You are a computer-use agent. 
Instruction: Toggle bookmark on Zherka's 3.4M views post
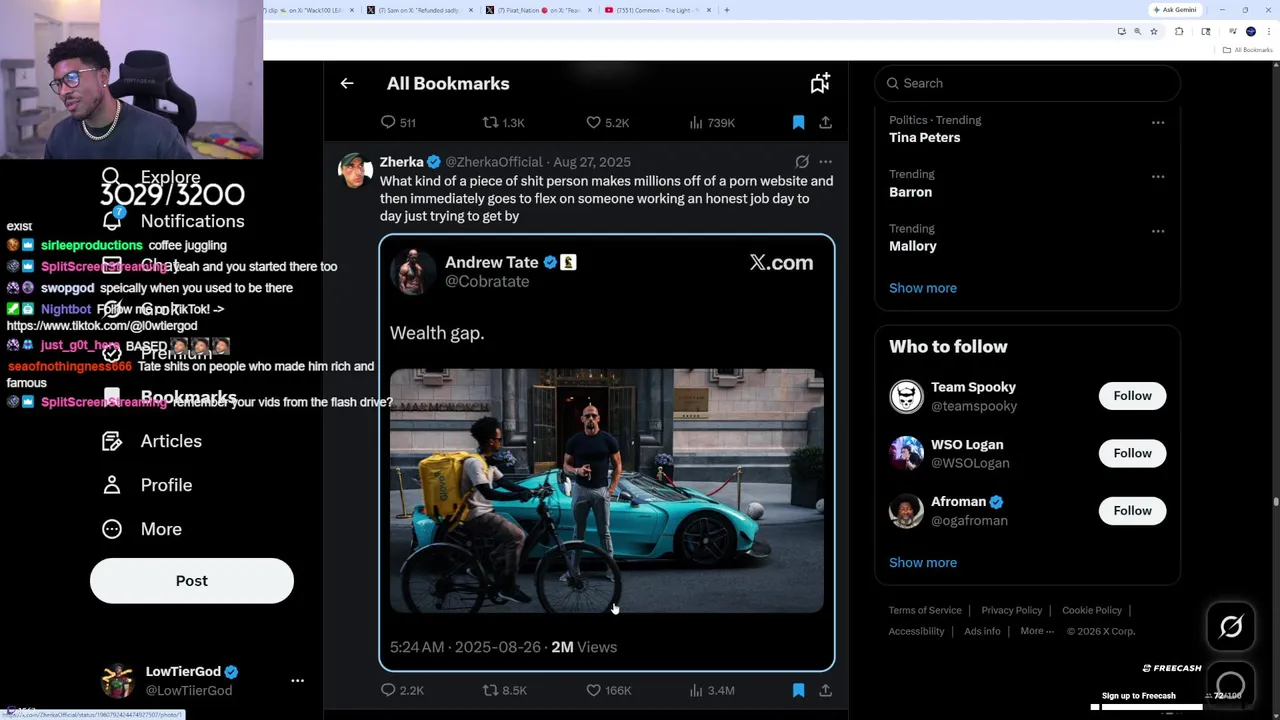(798, 690)
